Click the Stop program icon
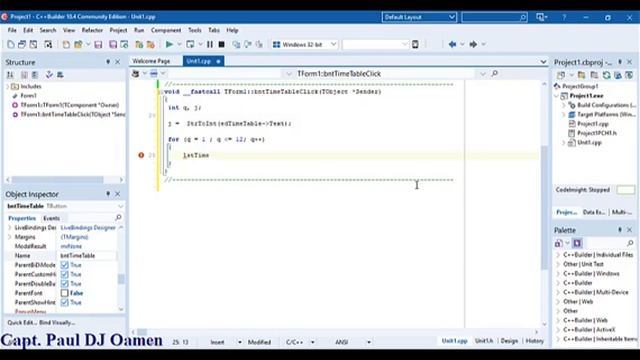Image resolution: width=640 pixels, height=360 pixels. point(222,44)
